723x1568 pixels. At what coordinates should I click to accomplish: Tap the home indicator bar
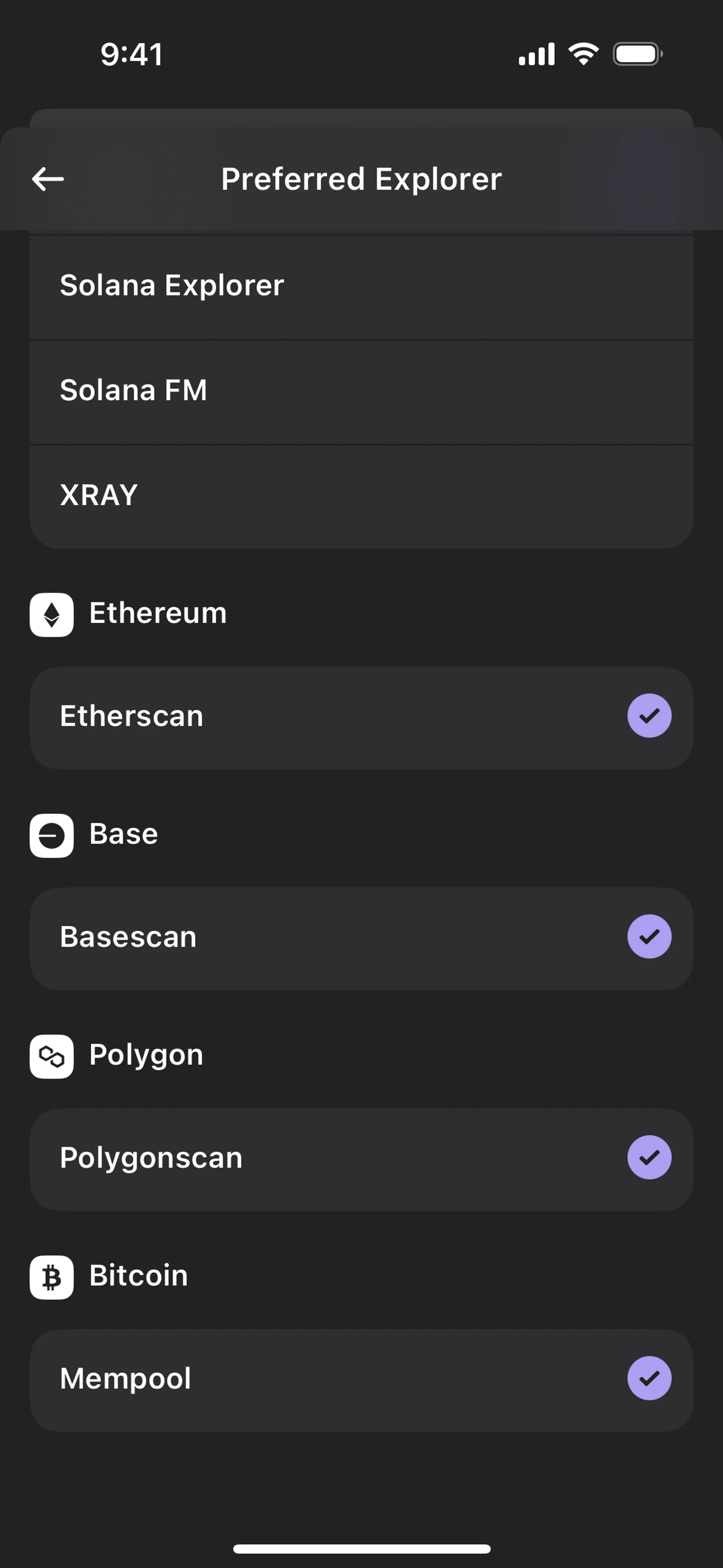coord(361,1549)
